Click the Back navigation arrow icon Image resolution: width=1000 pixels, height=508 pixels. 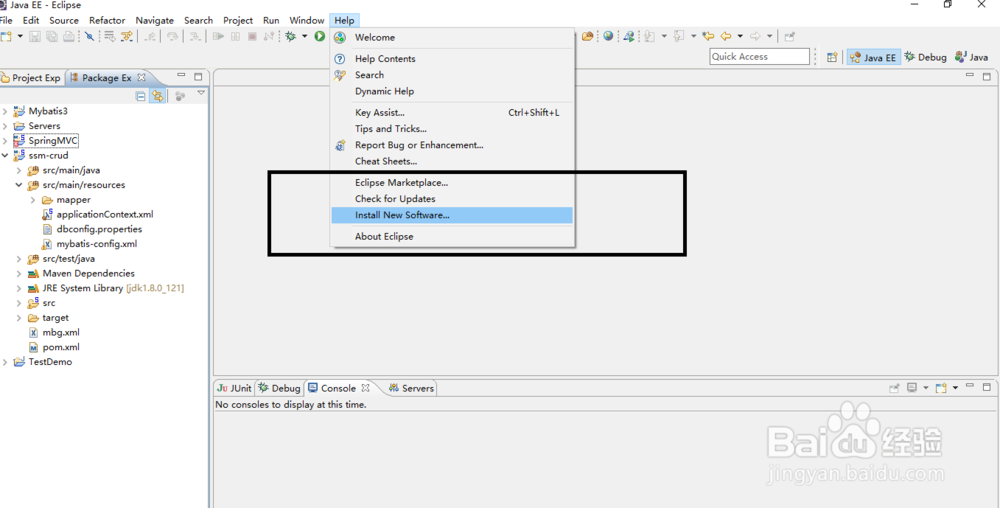[726, 36]
